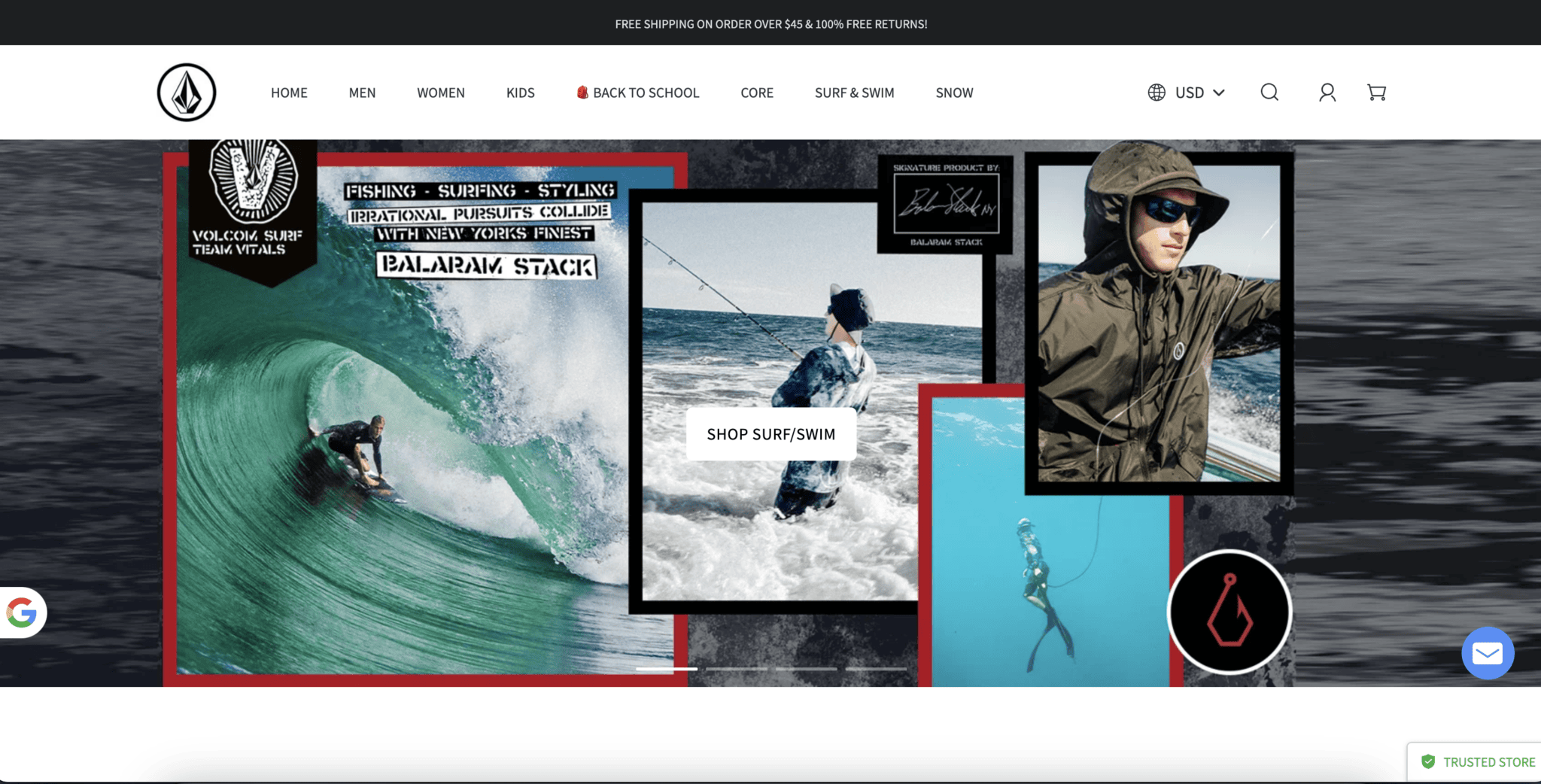Click the Volcom stone logo
This screenshot has height=784, width=1541.
pyautogui.click(x=187, y=93)
